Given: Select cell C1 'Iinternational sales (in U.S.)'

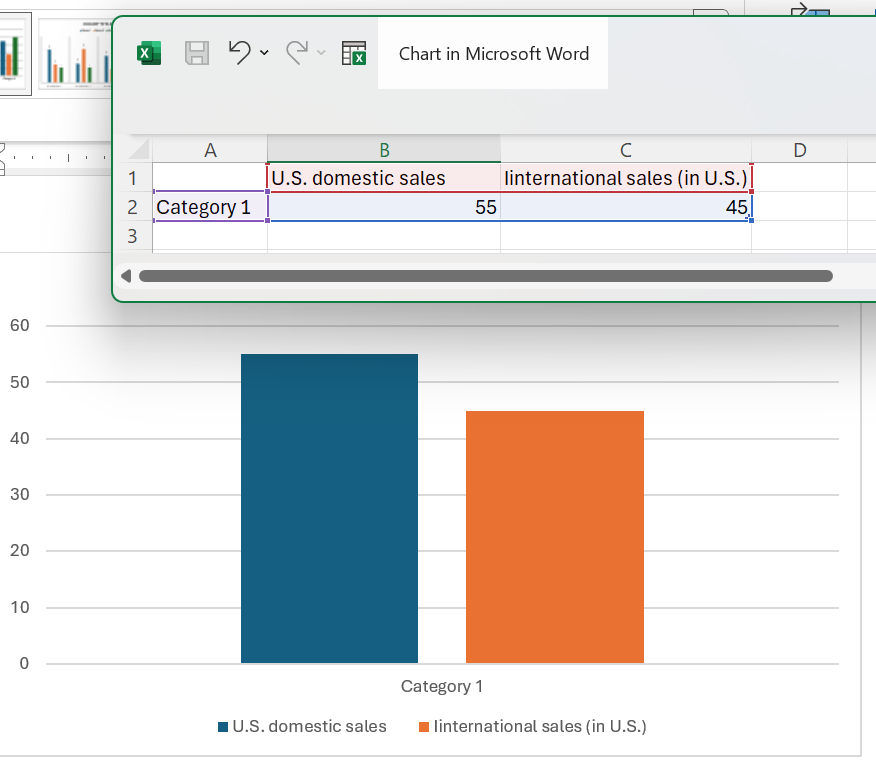Looking at the screenshot, I should [626, 178].
